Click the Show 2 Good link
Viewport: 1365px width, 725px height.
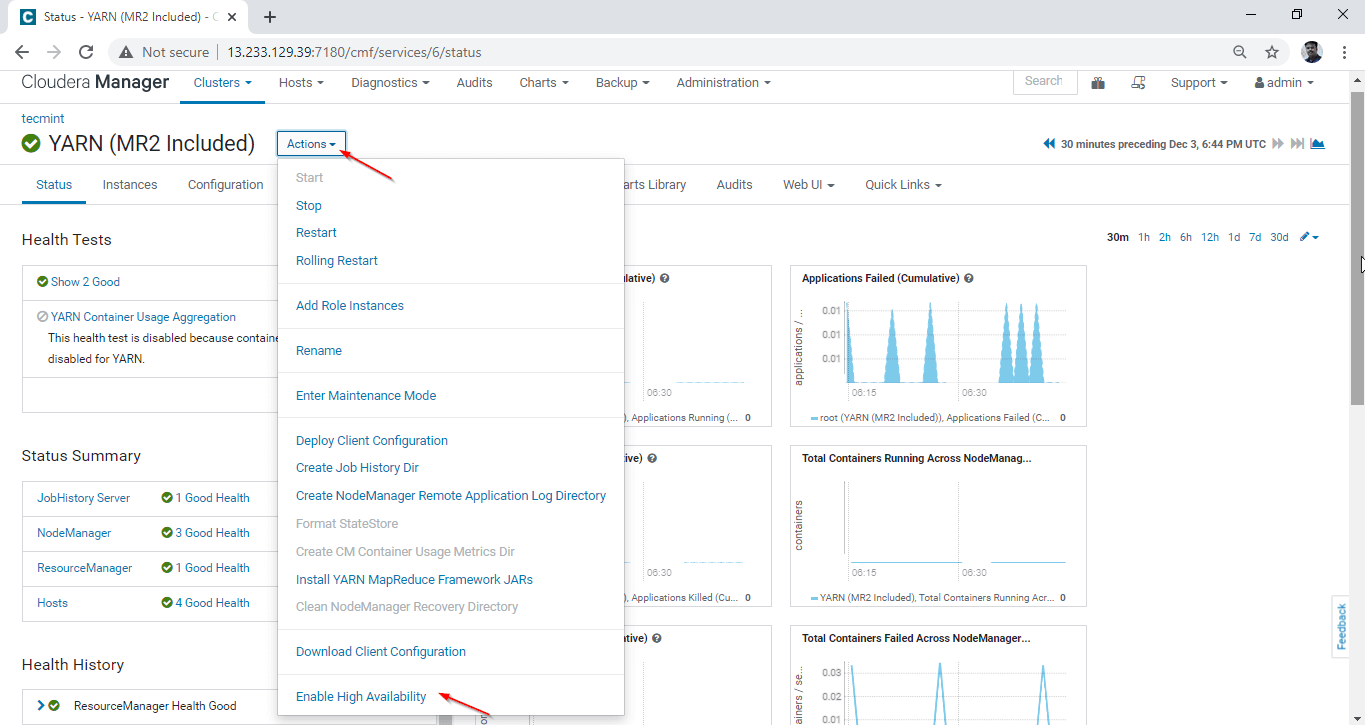[x=85, y=282]
